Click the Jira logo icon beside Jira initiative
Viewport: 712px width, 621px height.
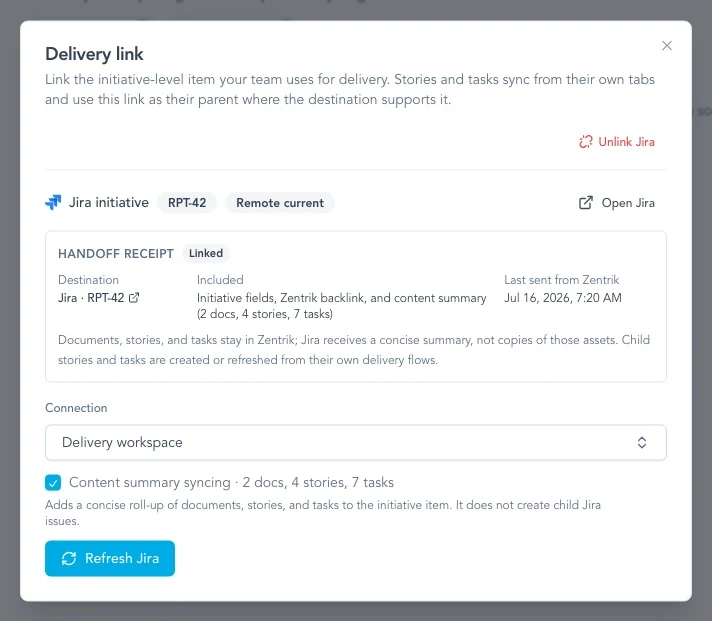pyautogui.click(x=53, y=202)
